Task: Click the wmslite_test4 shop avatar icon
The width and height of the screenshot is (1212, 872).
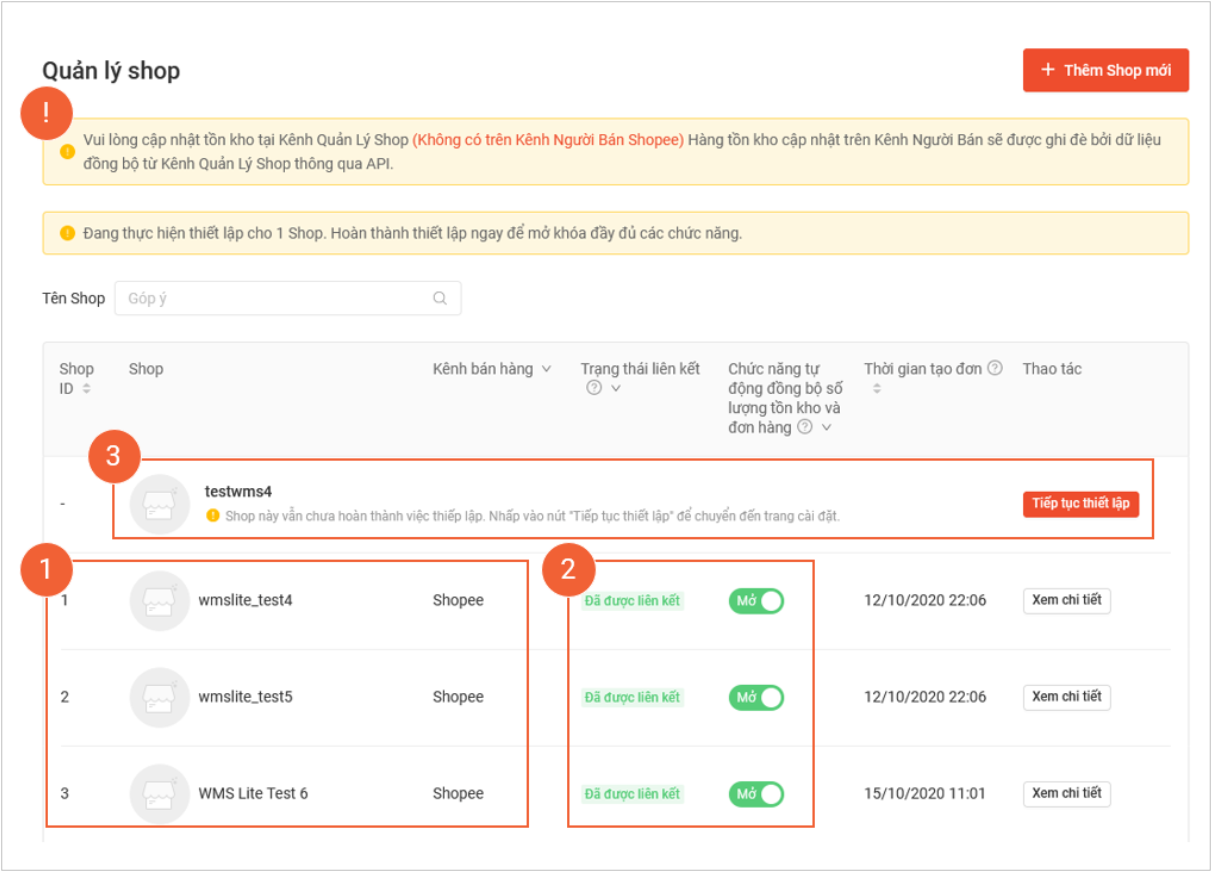Action: (x=160, y=601)
